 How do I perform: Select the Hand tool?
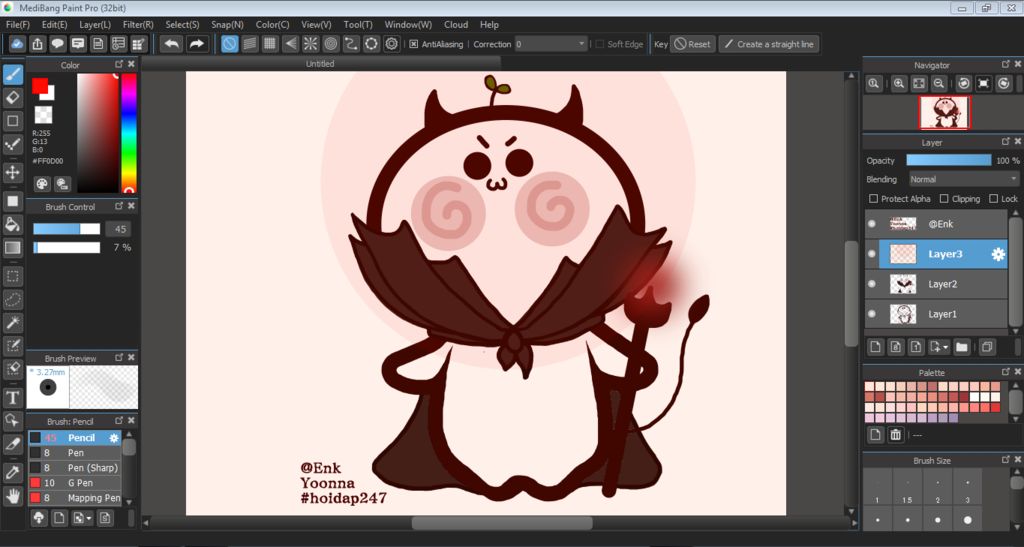12,497
